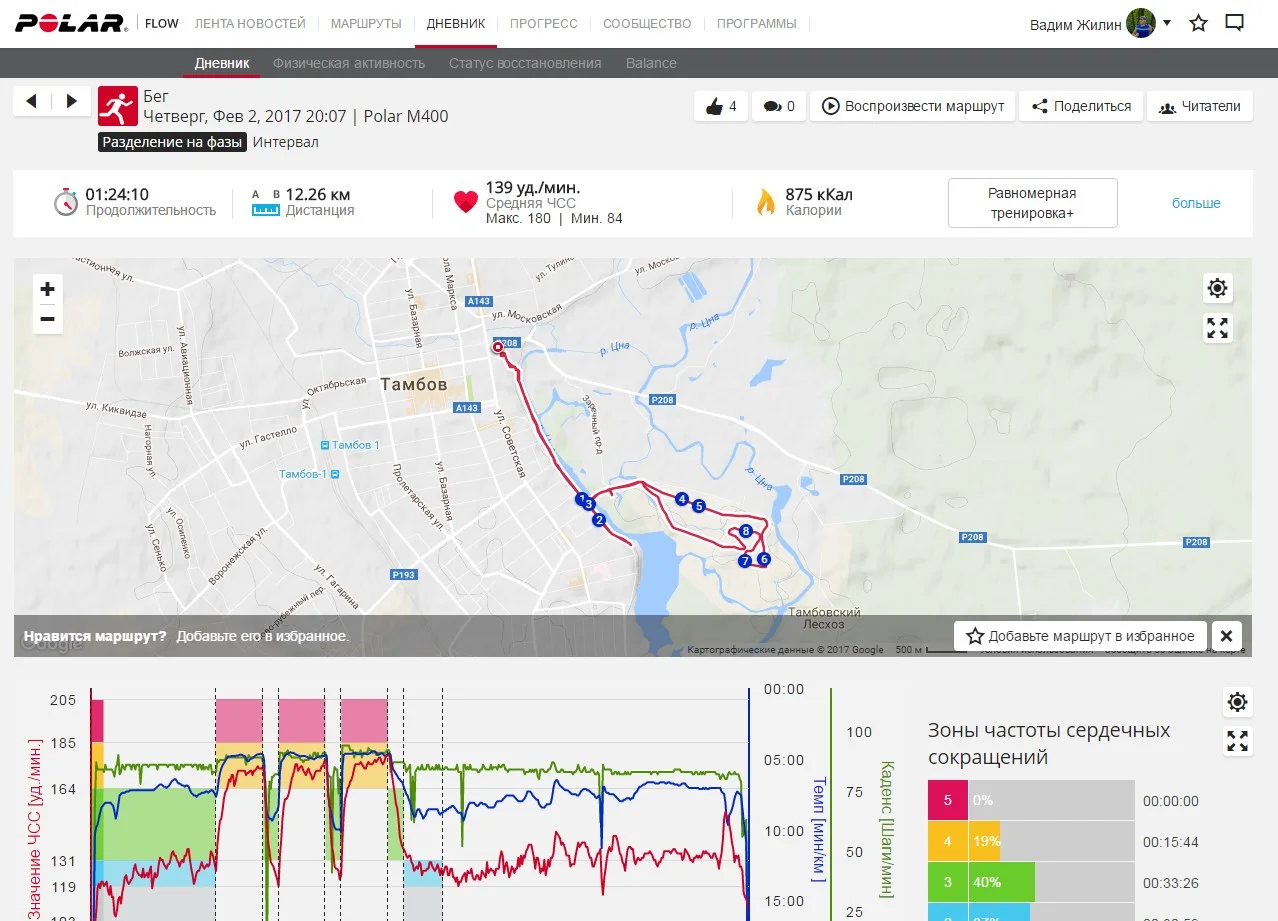Click 'Поделиться' share button
The width and height of the screenshot is (1278, 921).
[1081, 106]
